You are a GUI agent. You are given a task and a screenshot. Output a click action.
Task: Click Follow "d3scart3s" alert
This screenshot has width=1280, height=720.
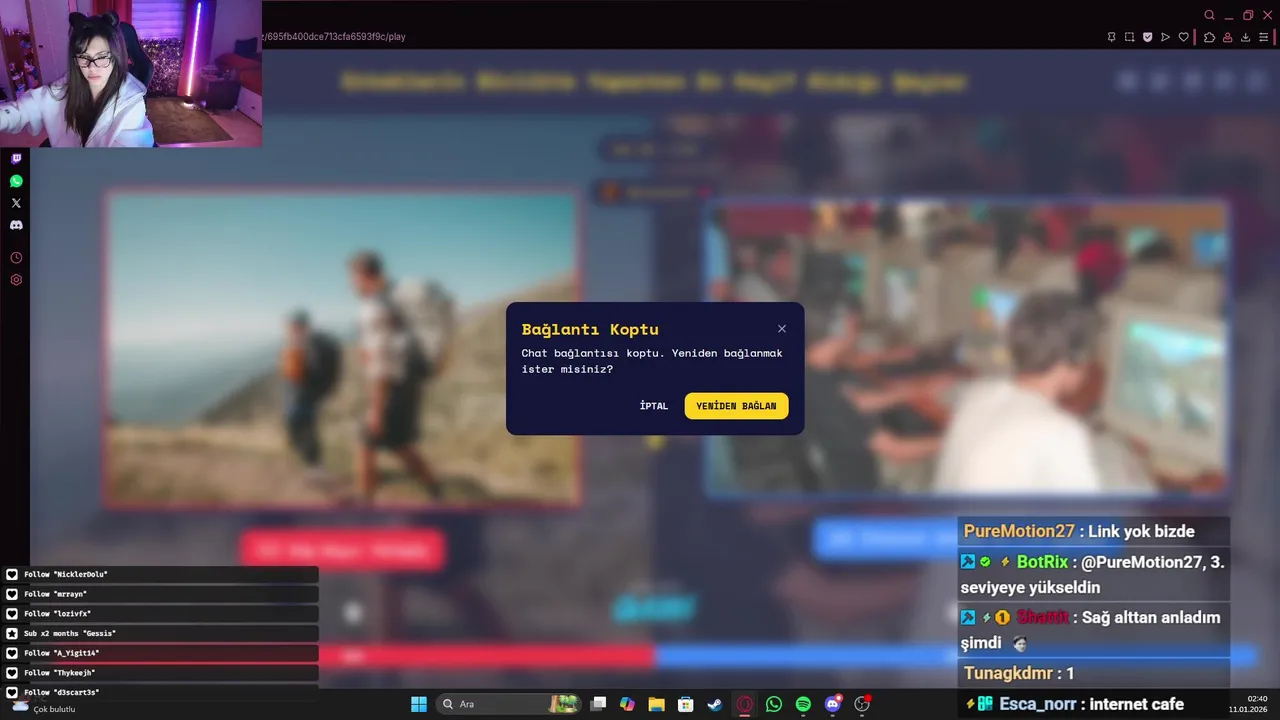(x=160, y=692)
